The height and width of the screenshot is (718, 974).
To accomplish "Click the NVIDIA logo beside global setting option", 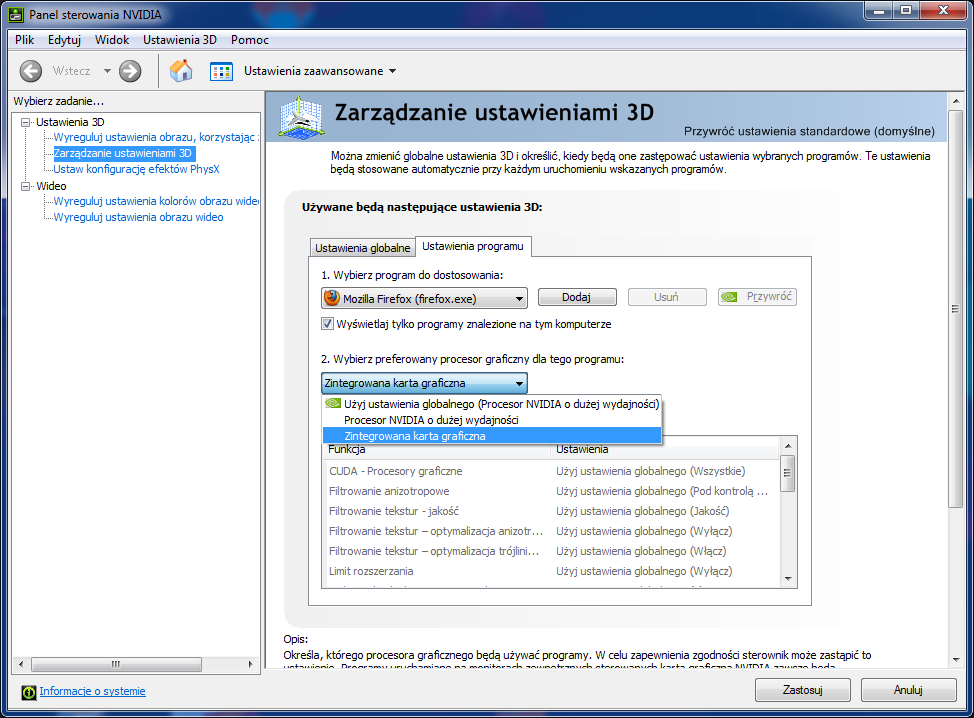I will pos(333,404).
